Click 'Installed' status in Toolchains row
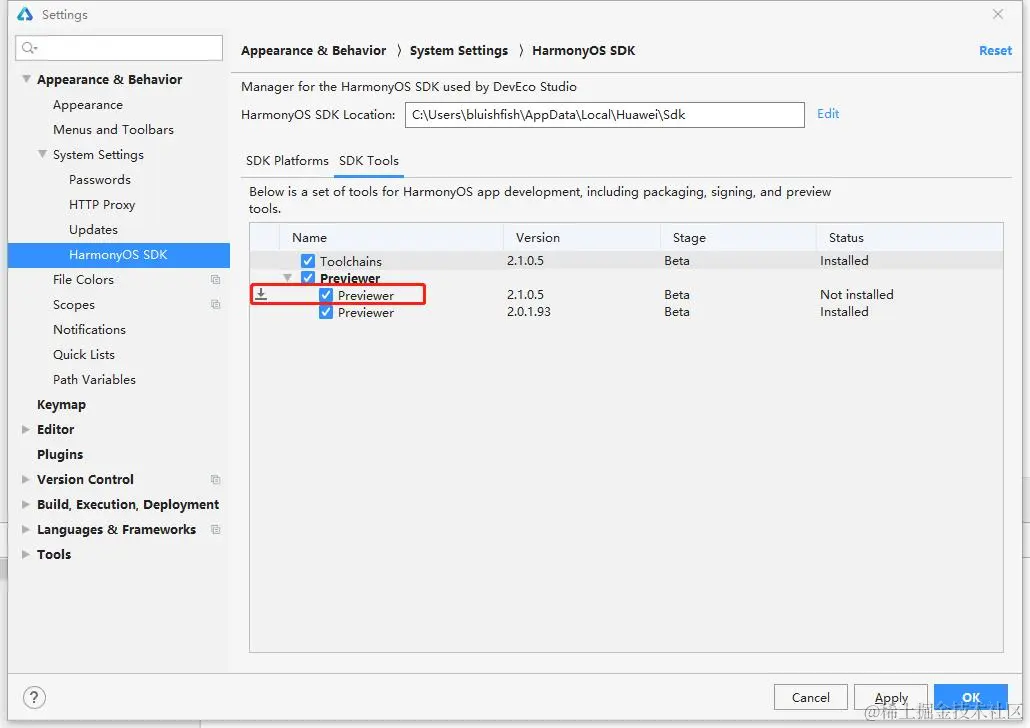 (844, 260)
